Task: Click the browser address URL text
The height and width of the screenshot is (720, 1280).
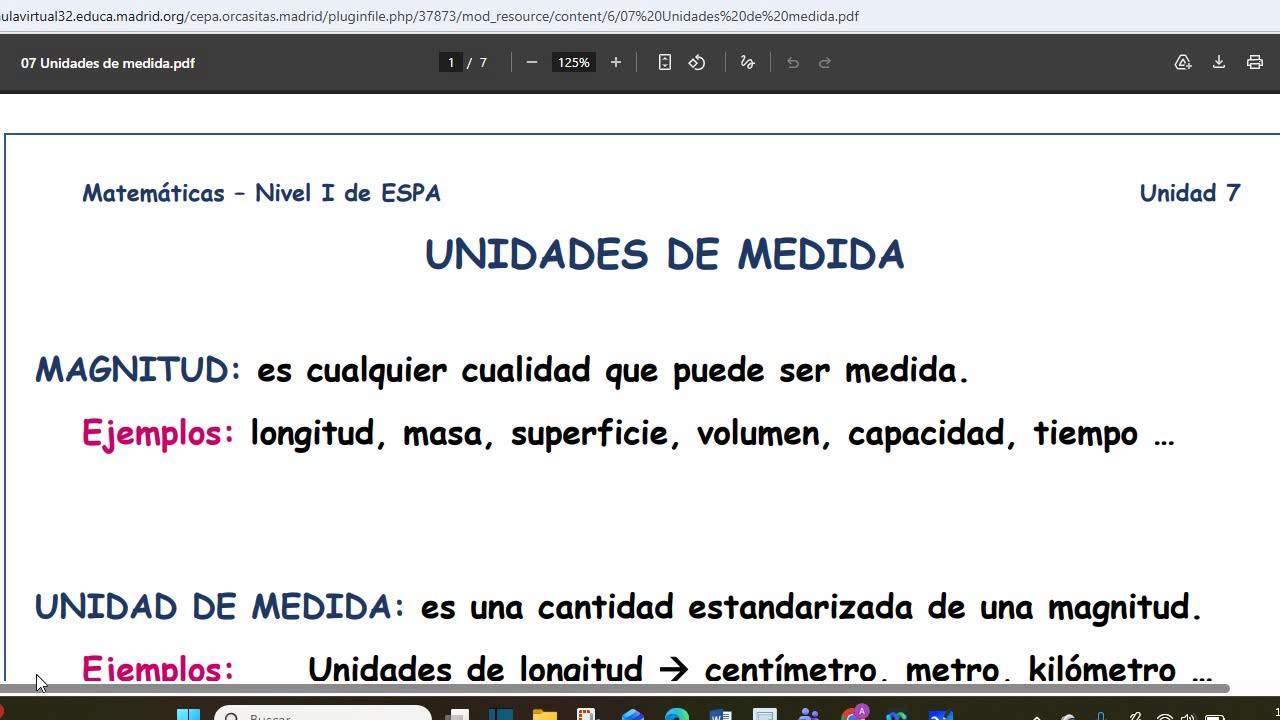Action: [x=430, y=16]
